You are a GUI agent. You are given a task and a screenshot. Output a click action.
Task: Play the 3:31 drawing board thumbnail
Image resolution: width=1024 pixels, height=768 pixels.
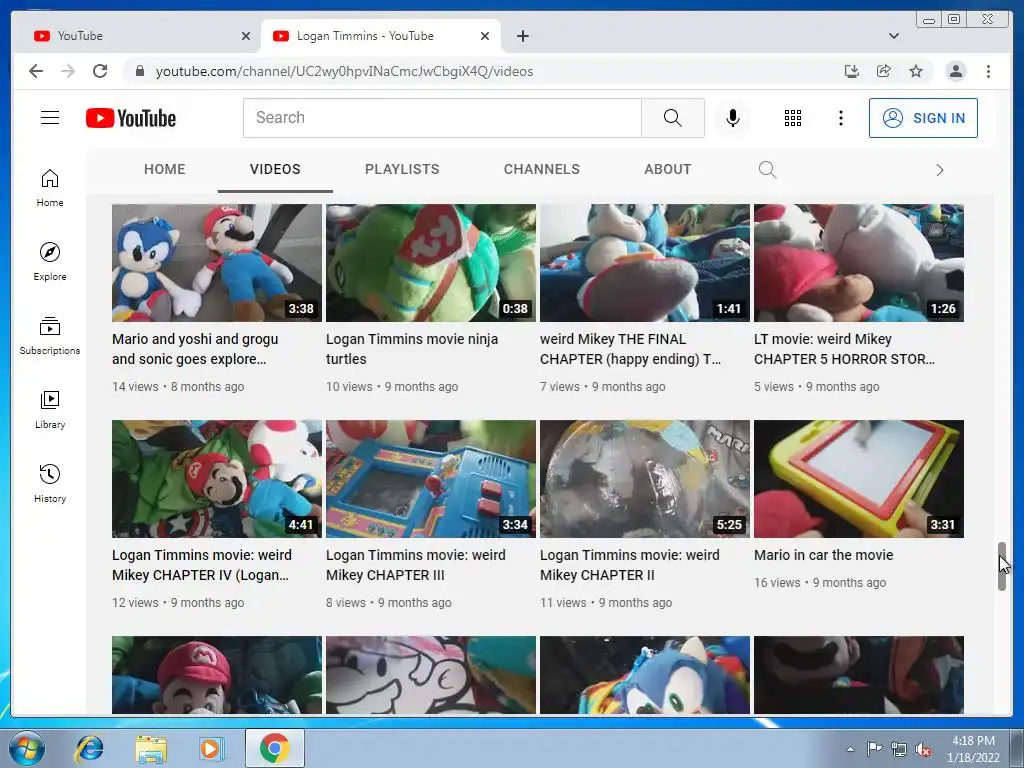point(859,479)
